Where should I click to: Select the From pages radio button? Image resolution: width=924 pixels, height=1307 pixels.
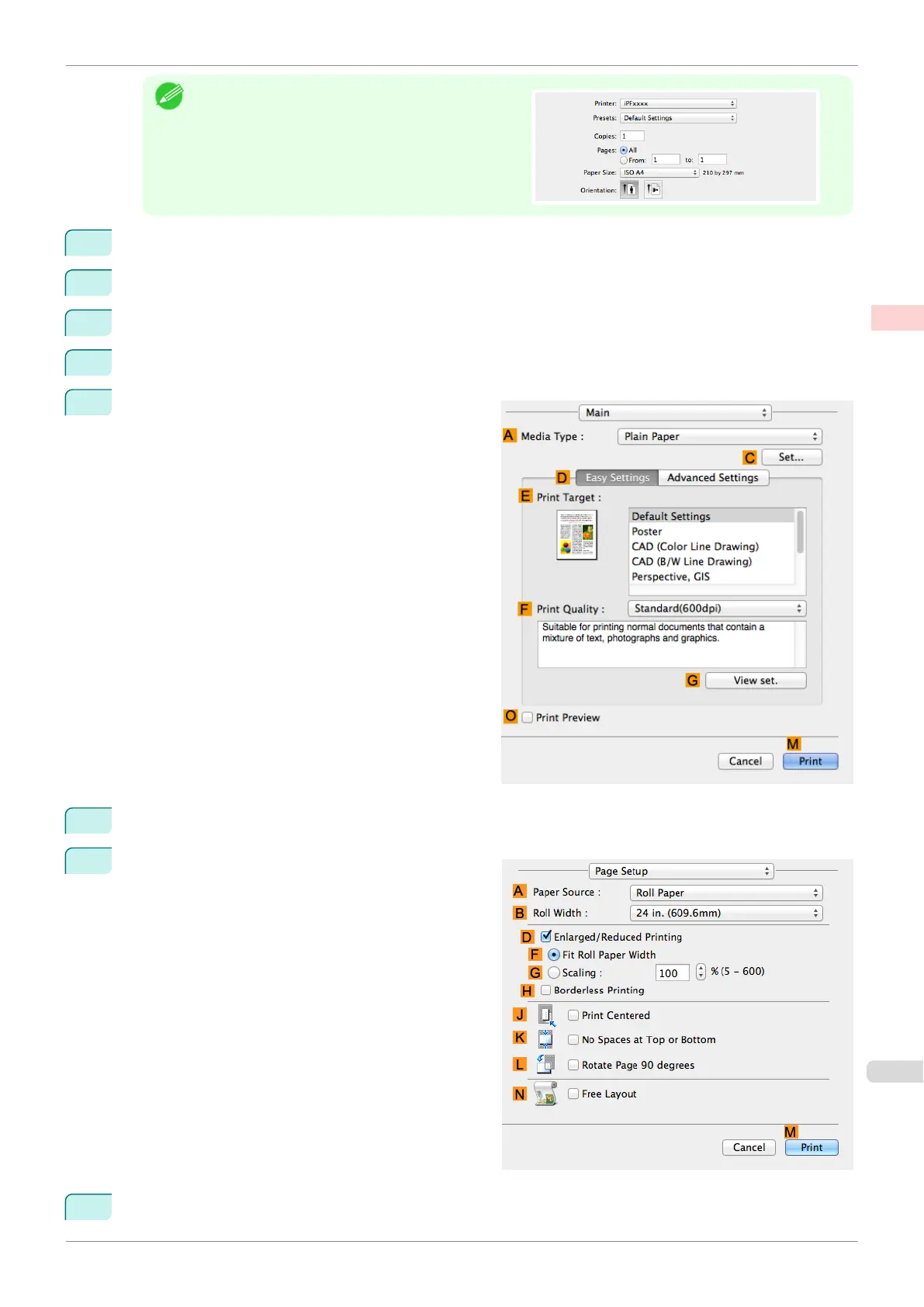tap(624, 160)
